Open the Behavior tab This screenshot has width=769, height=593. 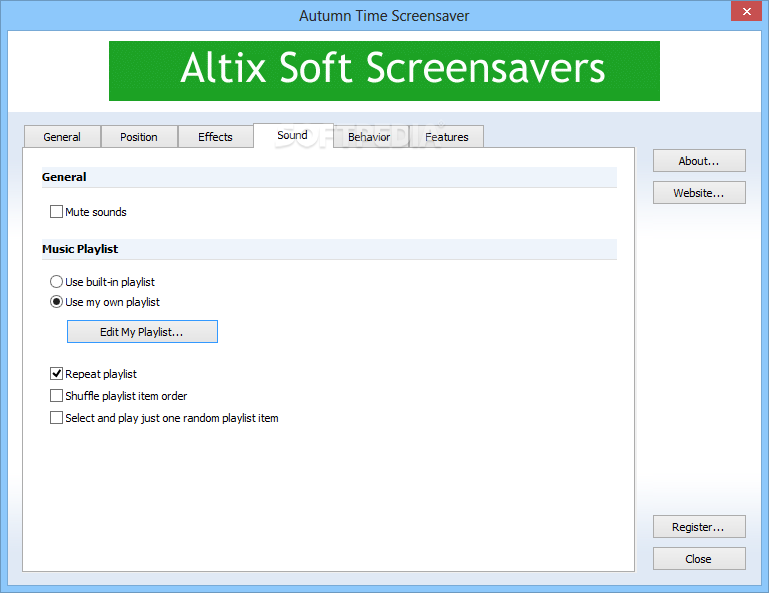369,137
